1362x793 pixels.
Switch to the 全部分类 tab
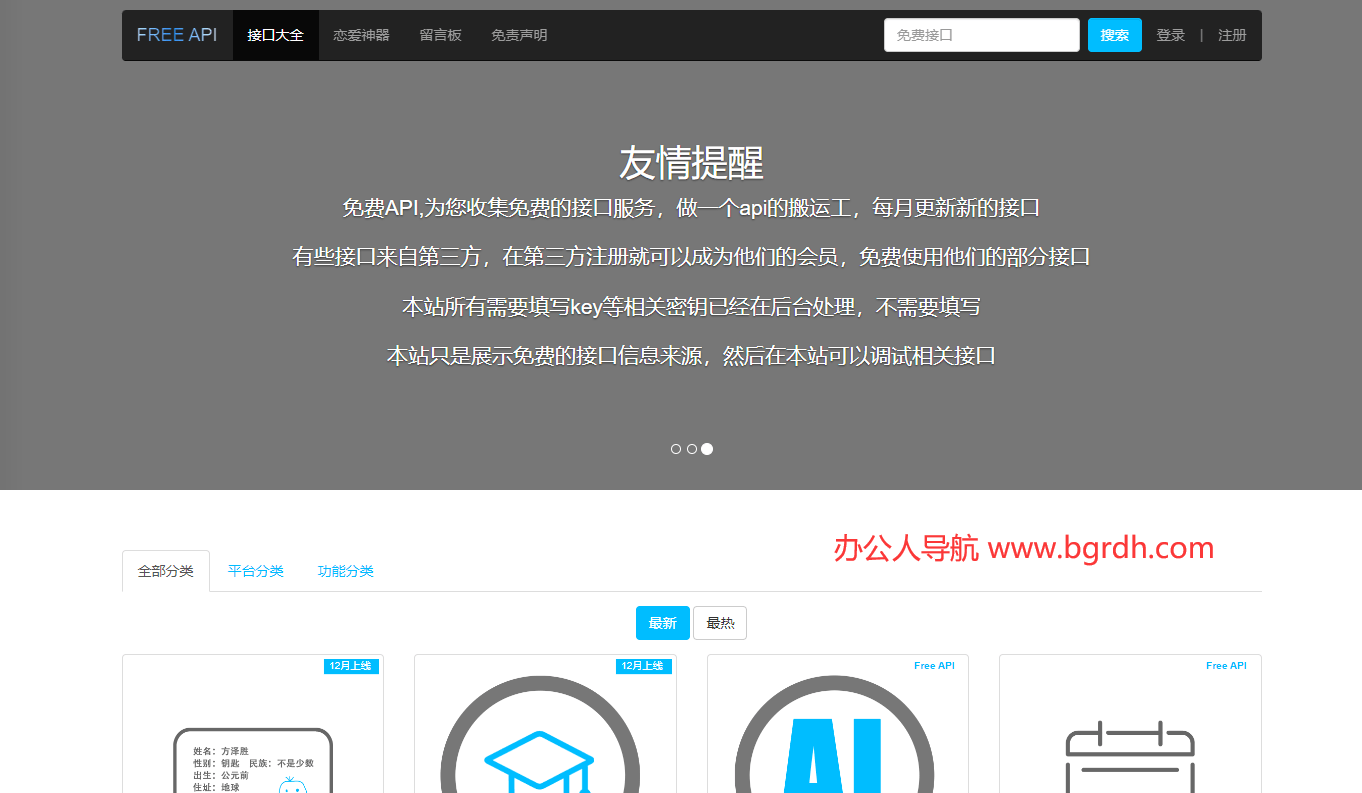click(166, 571)
